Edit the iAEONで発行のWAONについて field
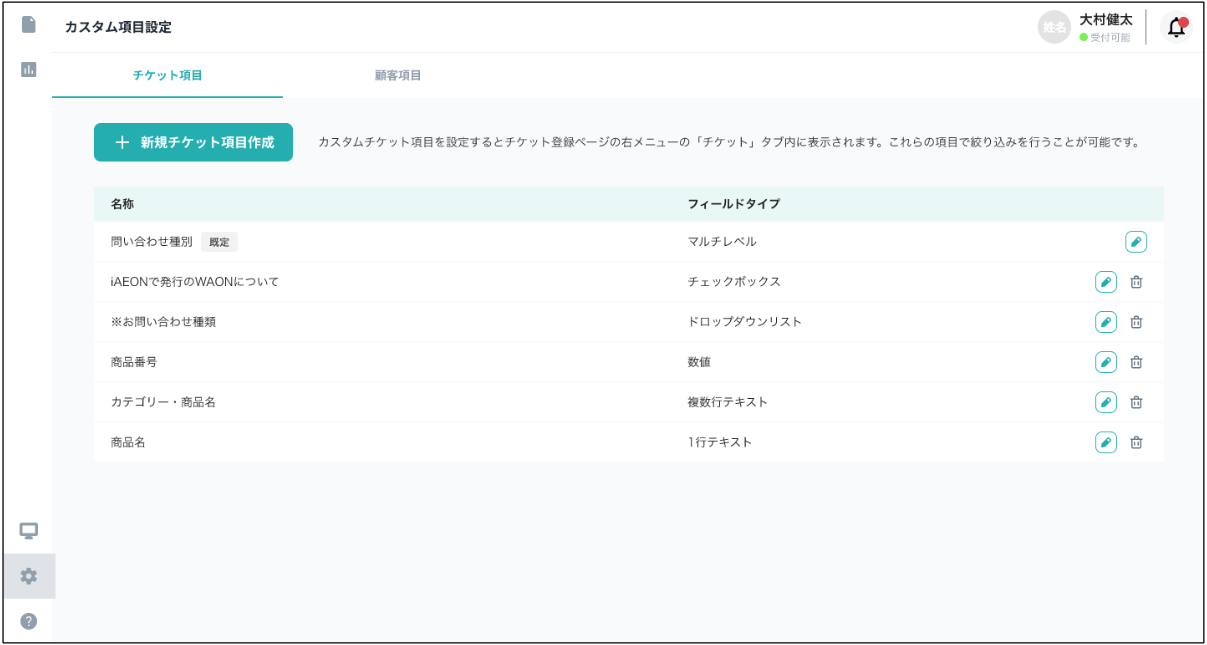 click(1105, 282)
